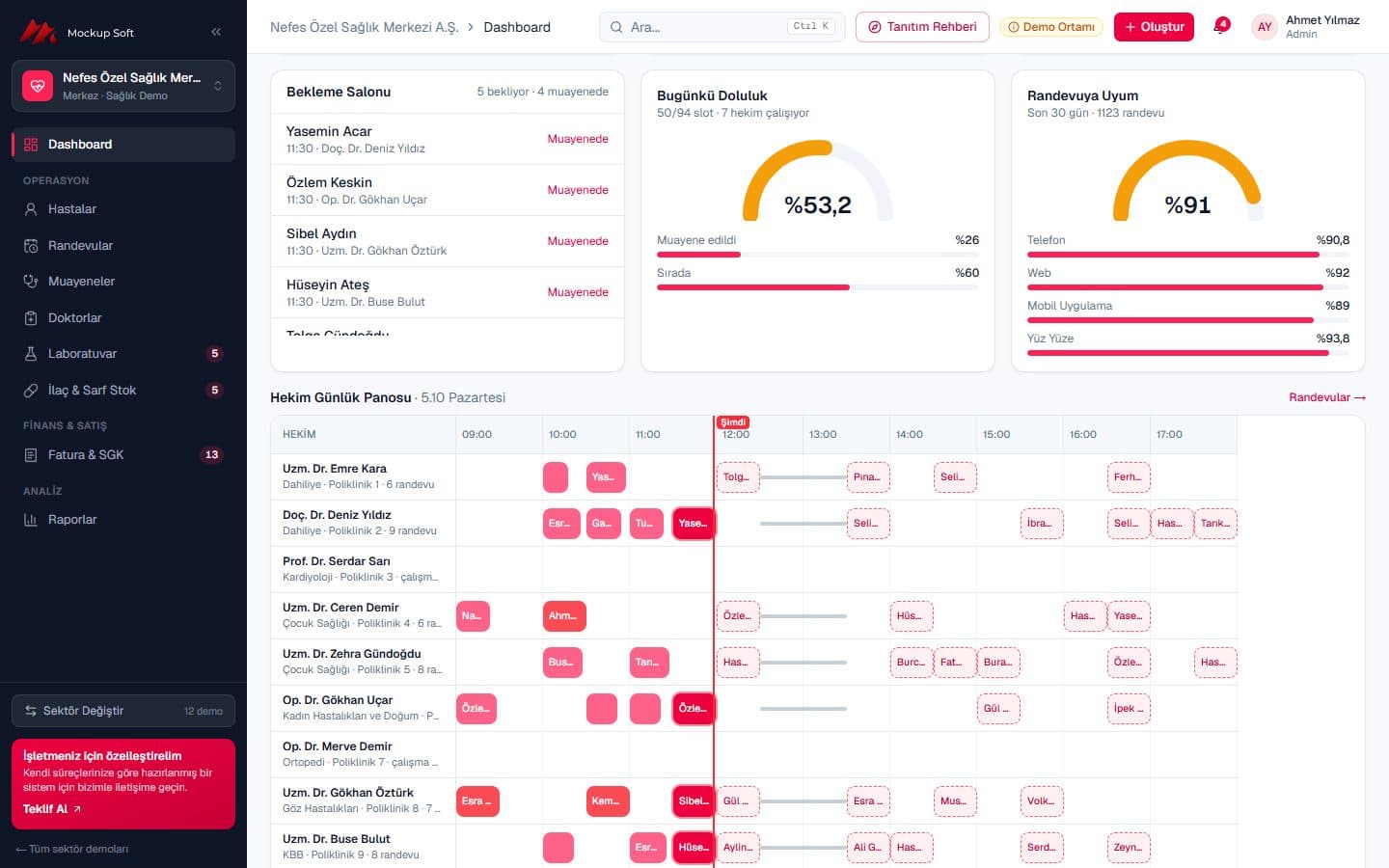Open Tolg... appointment in Emre Kara row
Image resolution: width=1389 pixels, height=868 pixels.
738,477
